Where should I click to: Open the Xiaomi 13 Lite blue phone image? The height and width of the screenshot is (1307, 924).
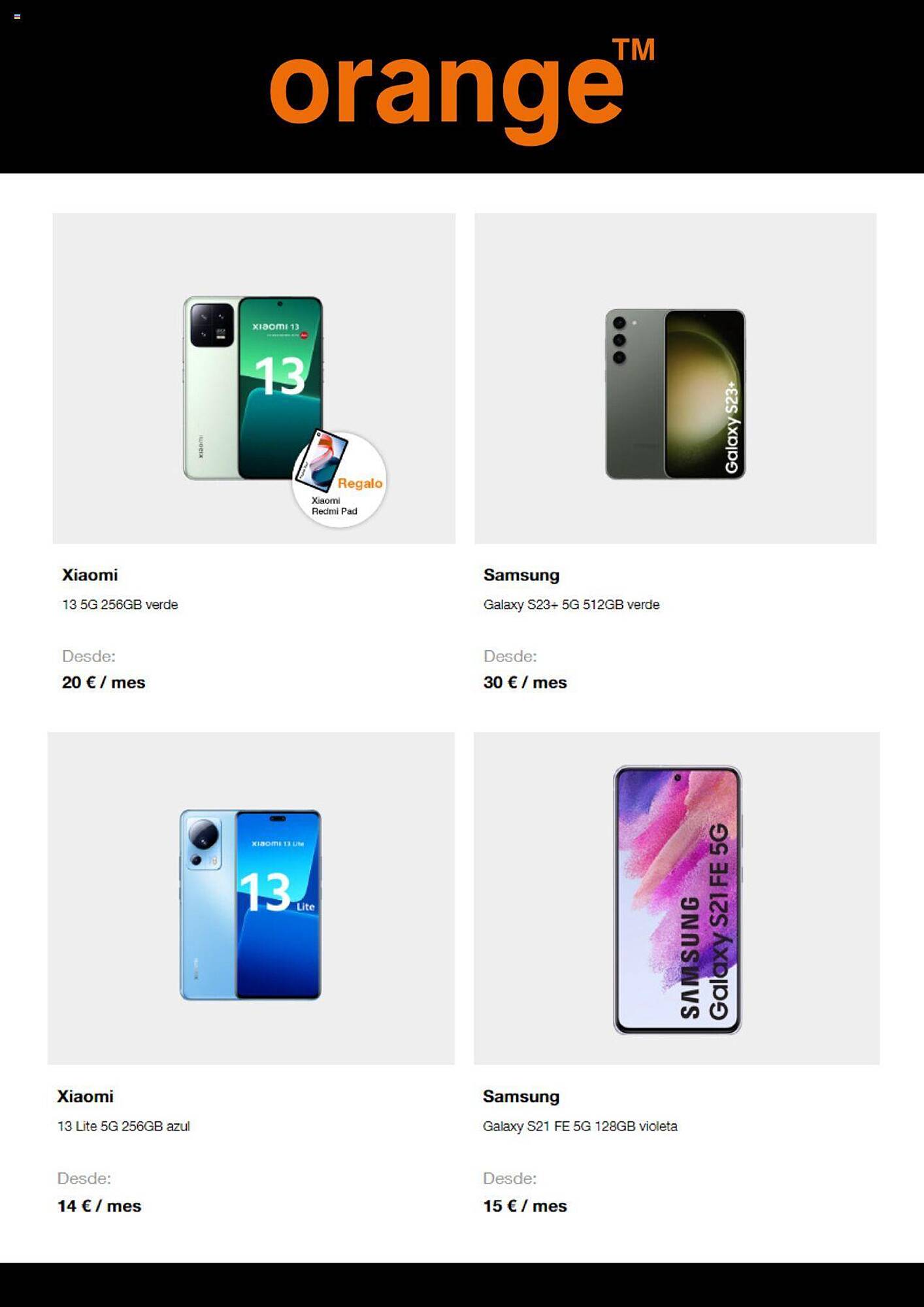(251, 904)
